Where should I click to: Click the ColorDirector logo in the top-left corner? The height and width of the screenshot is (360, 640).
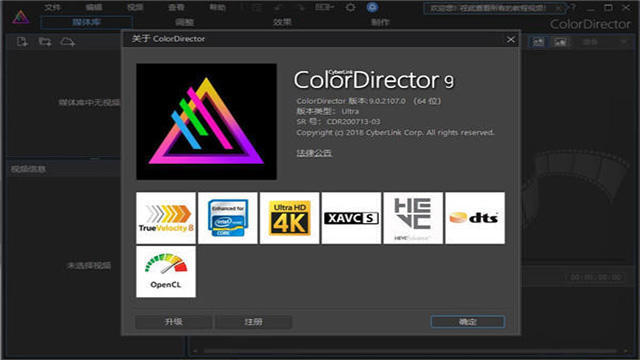tap(20, 17)
